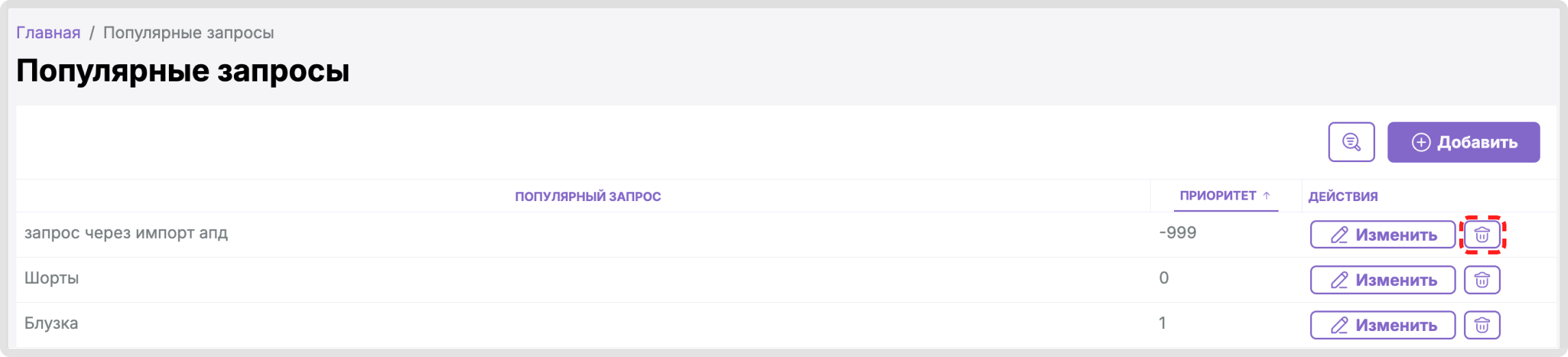Go to Главная via breadcrumb
1568x357 pixels.
pos(48,33)
